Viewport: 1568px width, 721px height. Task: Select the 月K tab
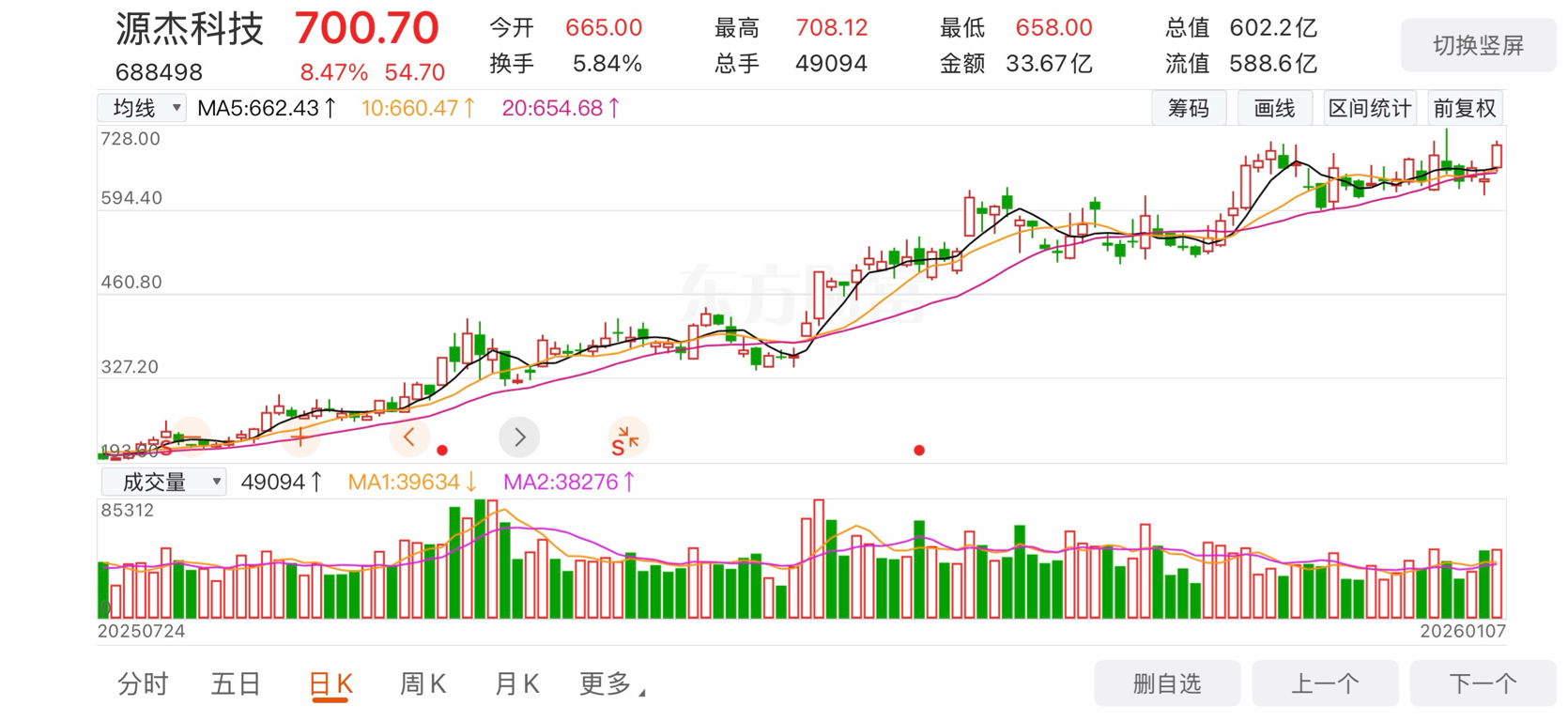click(517, 684)
